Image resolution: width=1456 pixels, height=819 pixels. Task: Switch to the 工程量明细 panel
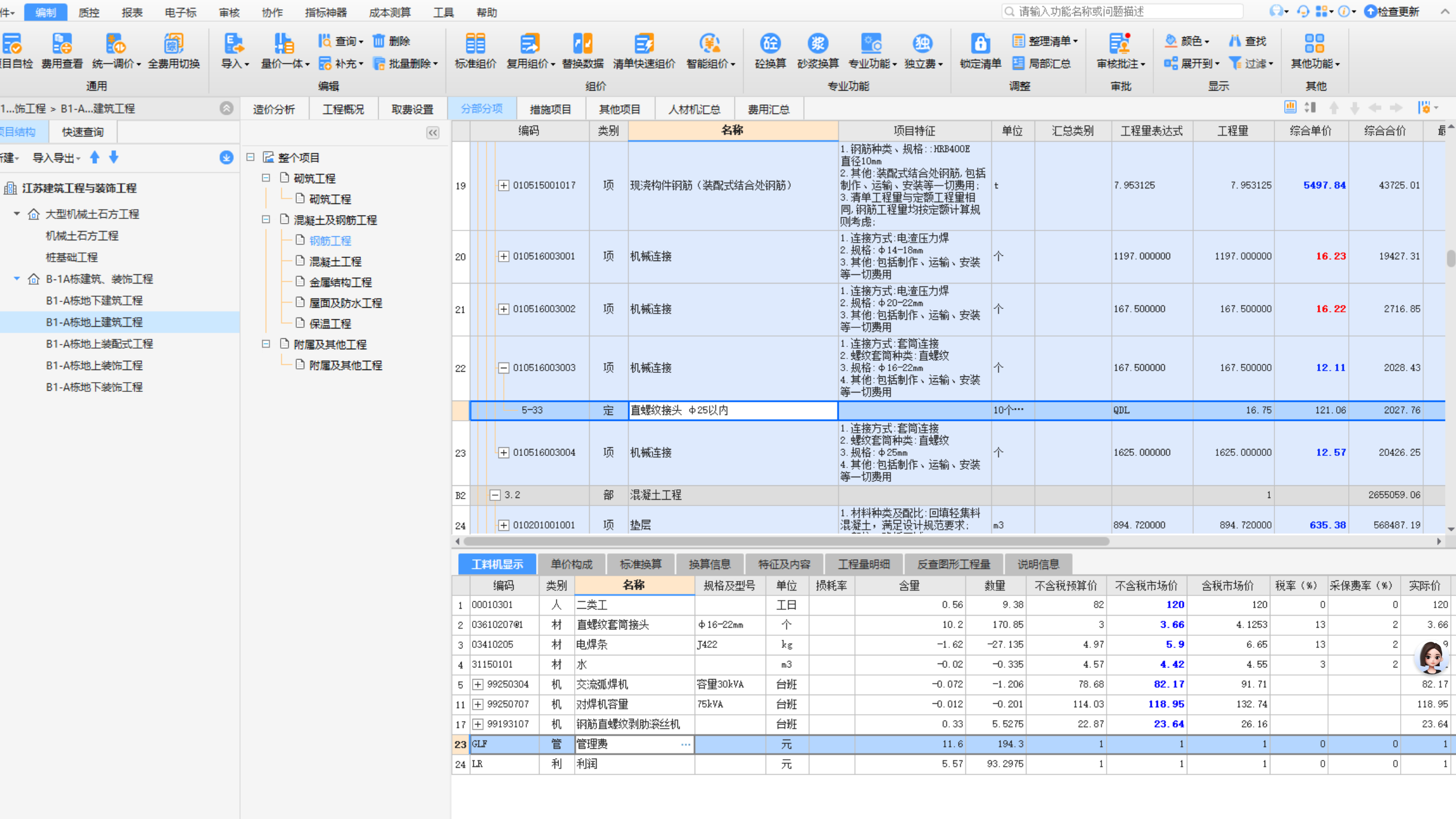pos(863,564)
